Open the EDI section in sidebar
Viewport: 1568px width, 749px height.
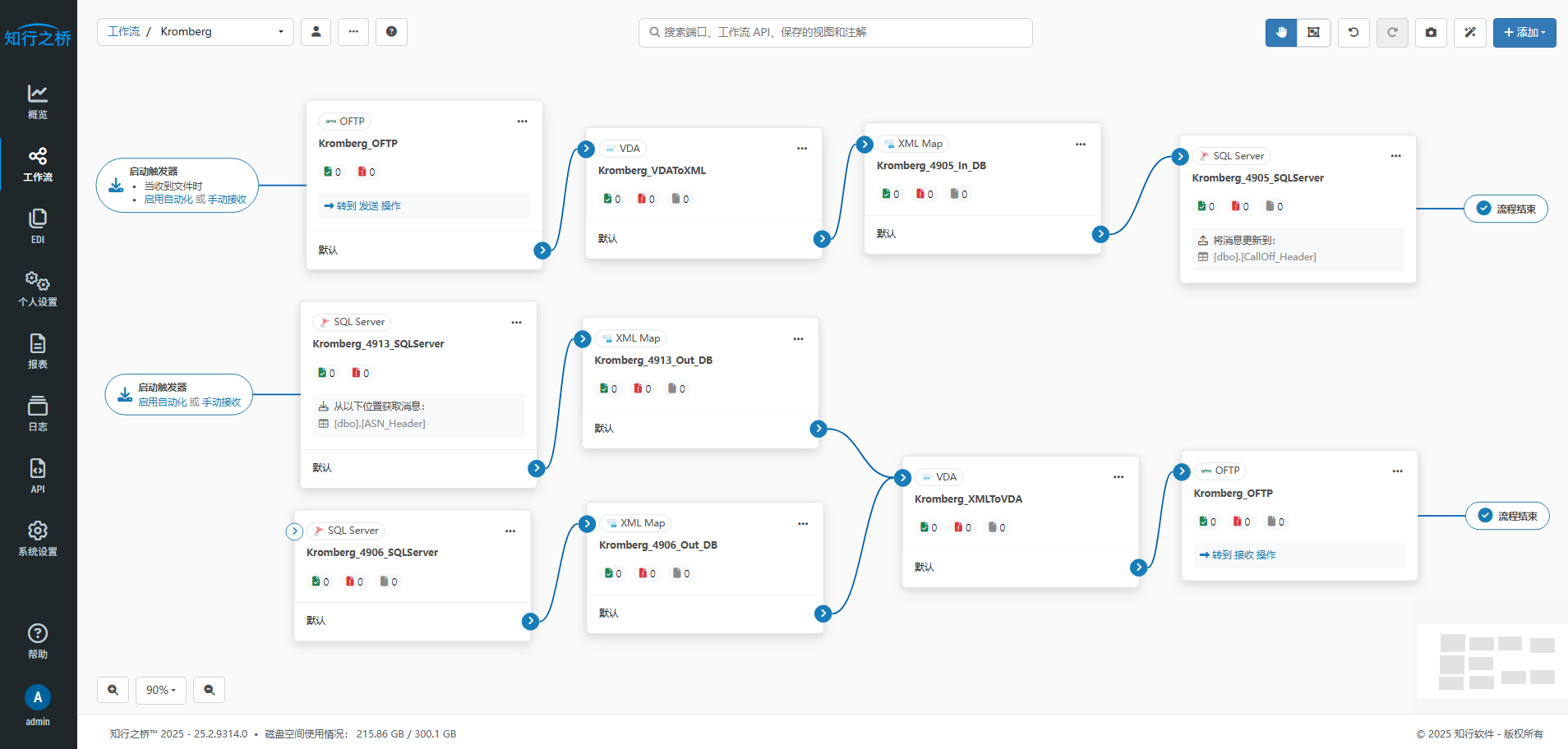point(38,226)
